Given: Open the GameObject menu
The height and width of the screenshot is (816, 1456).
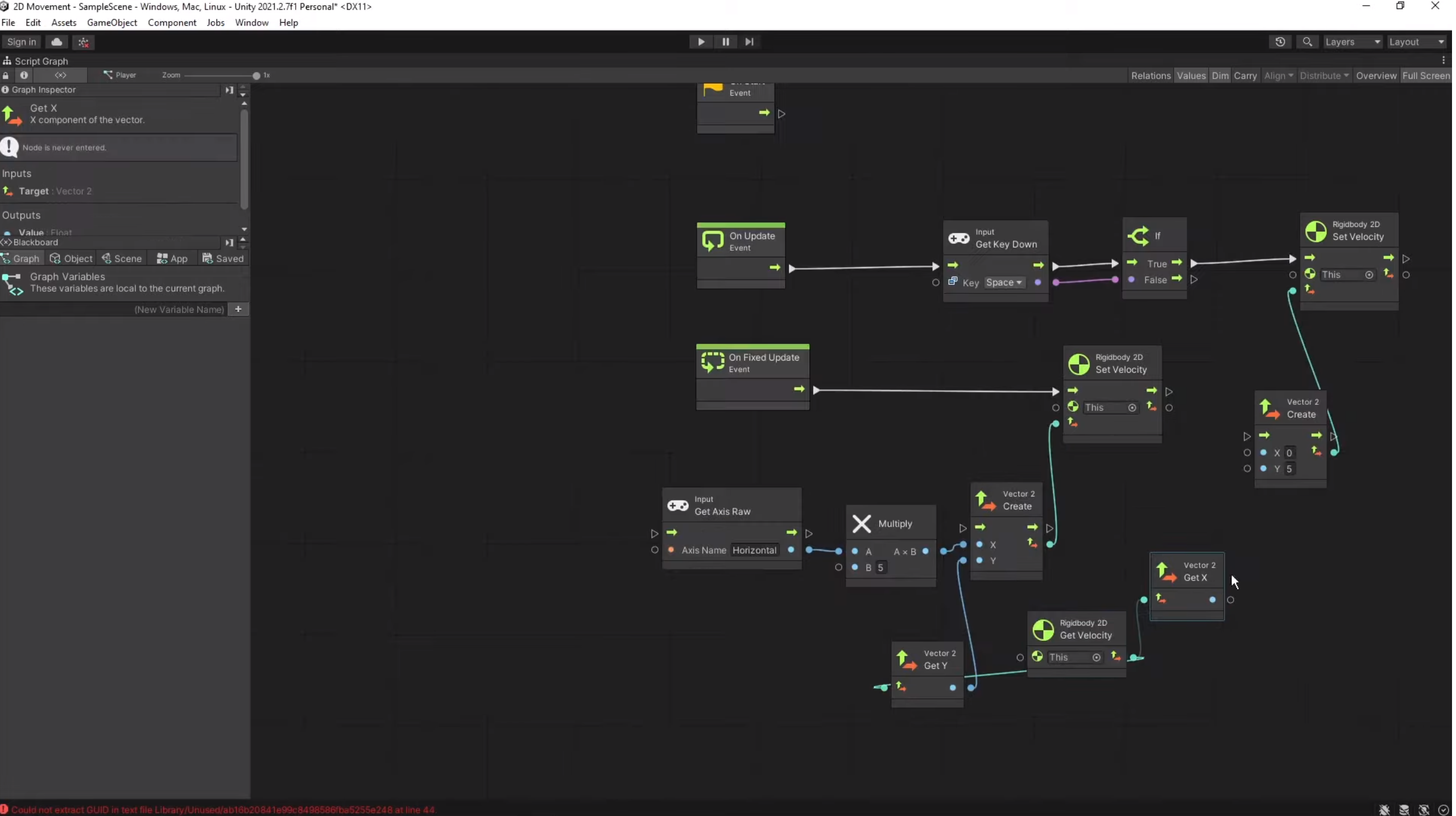Looking at the screenshot, I should coord(113,23).
